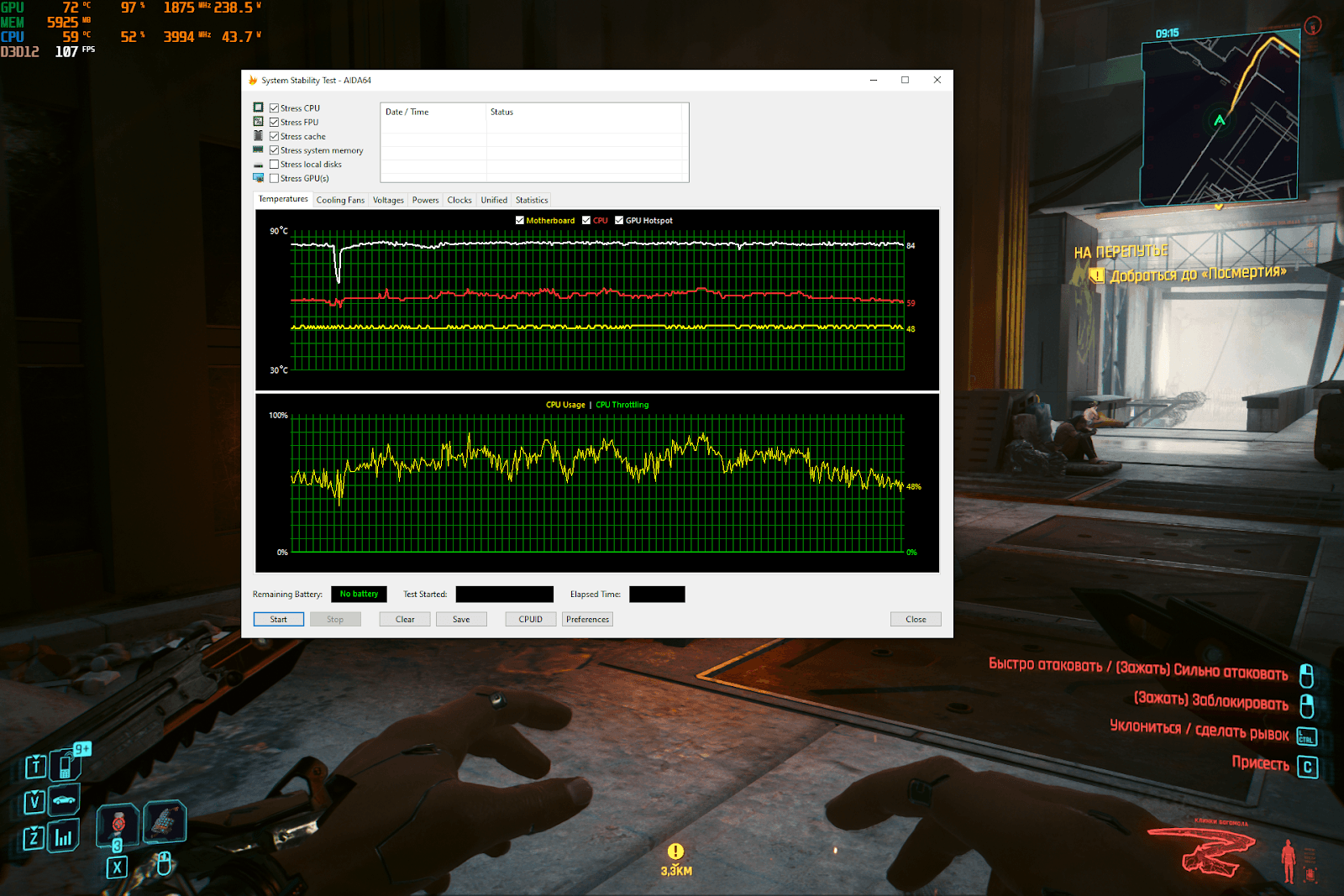Switch to the Cooling Fans tab
The image size is (1344, 896).
(340, 200)
